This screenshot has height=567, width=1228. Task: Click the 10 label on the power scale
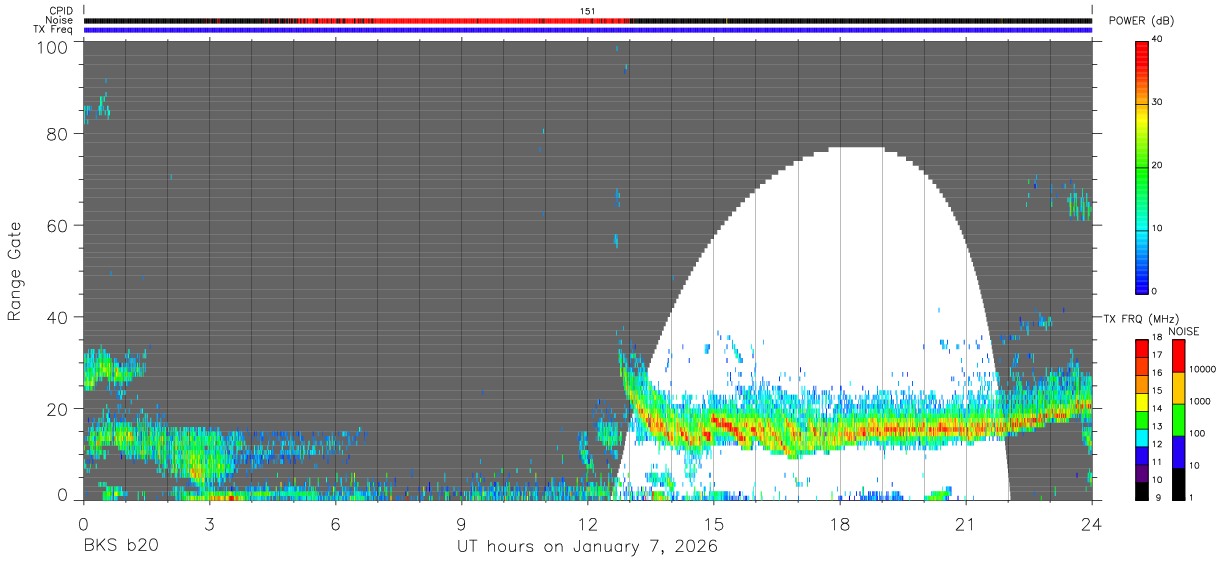[1159, 228]
